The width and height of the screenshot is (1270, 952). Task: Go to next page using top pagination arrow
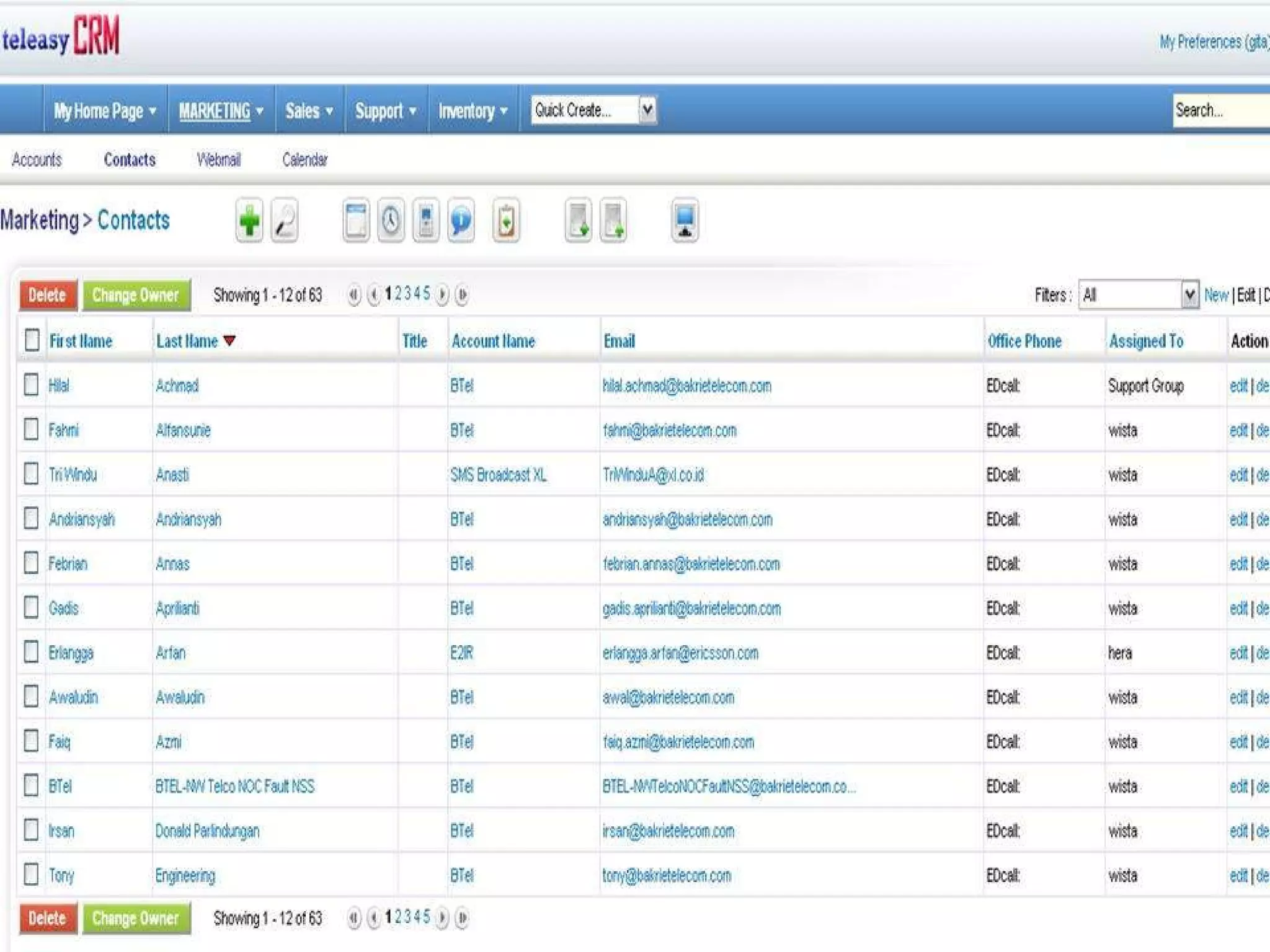coord(442,294)
